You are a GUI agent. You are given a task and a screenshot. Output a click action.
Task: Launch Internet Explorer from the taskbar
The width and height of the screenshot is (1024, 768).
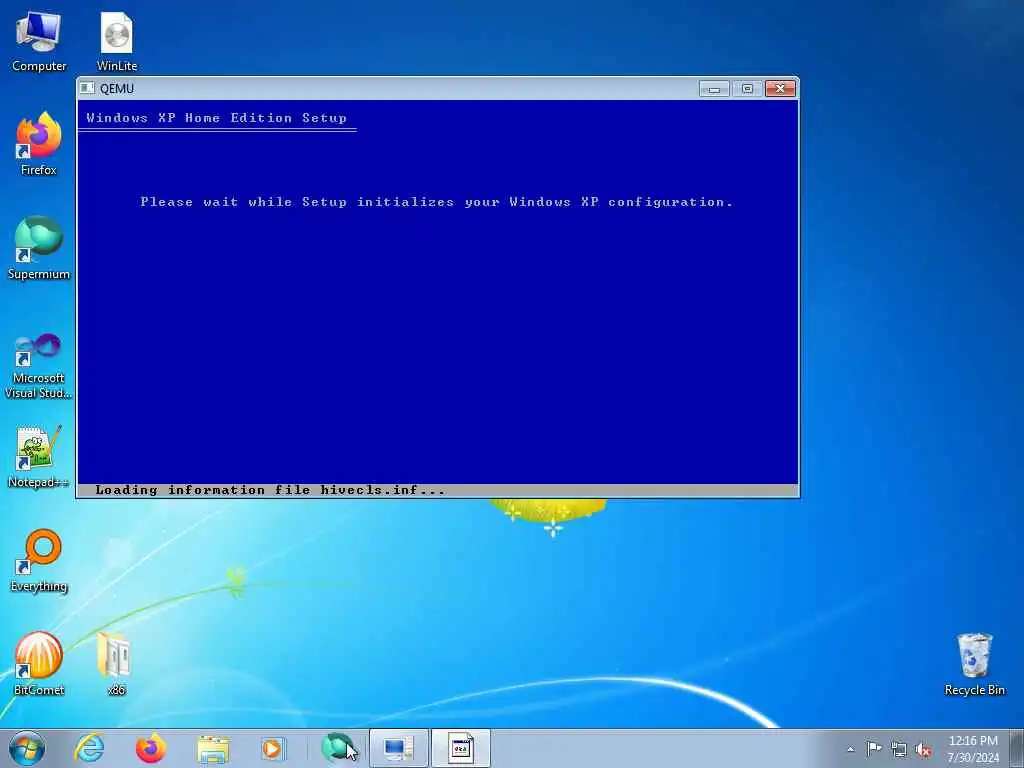point(89,748)
